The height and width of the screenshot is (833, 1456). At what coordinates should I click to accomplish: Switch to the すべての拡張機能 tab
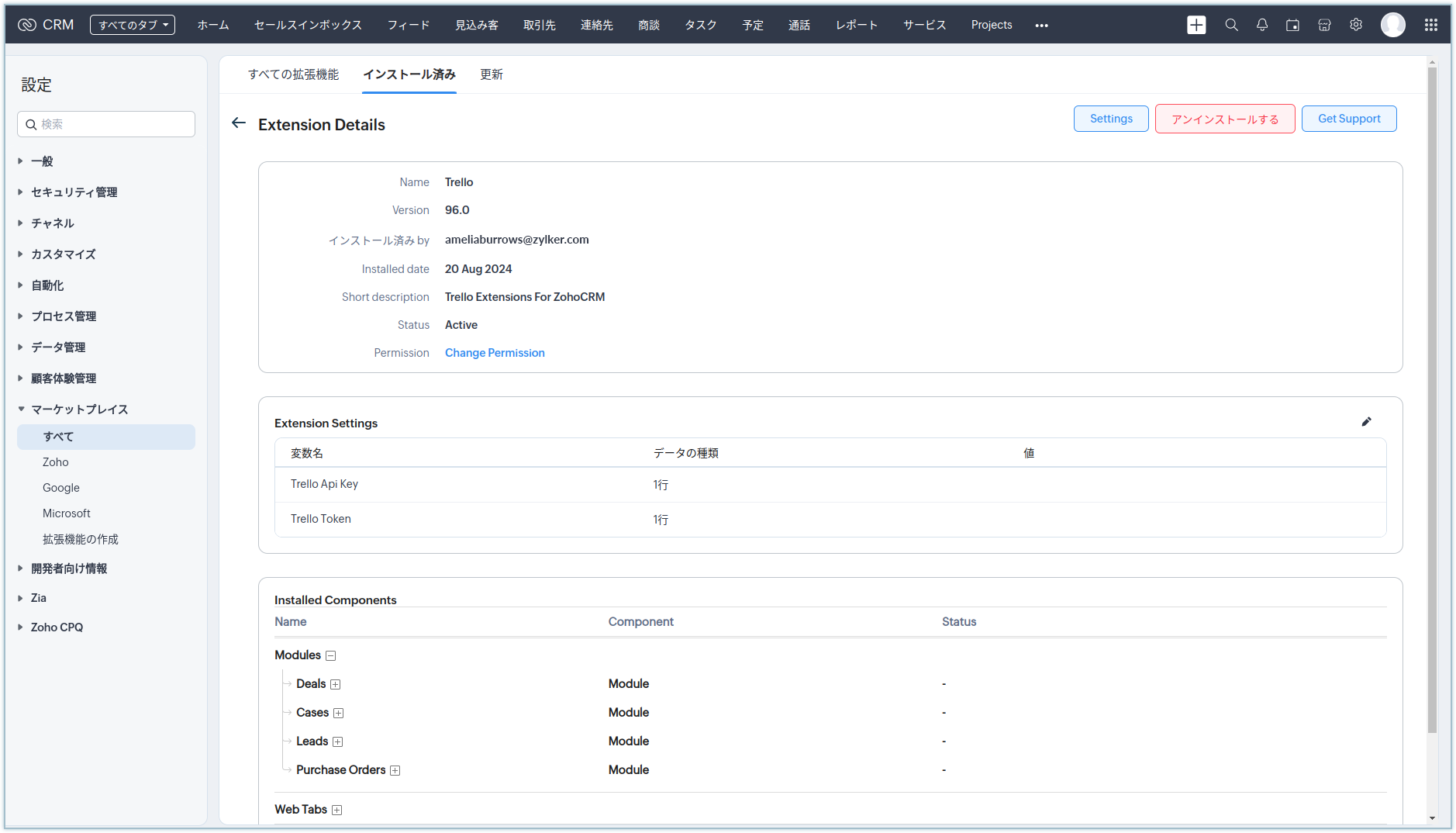point(293,74)
